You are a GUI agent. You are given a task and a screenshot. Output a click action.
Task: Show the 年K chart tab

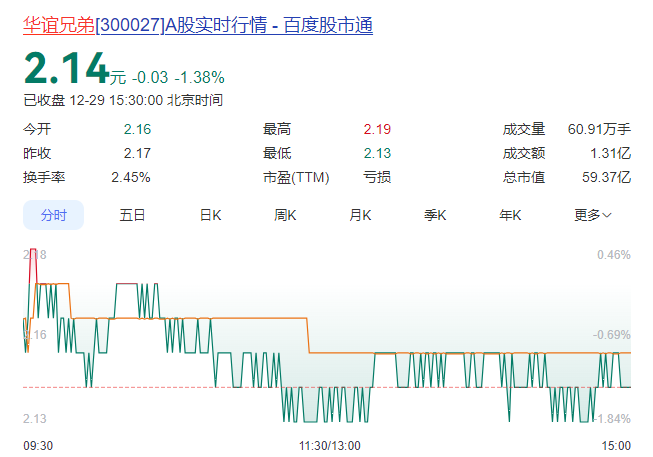tap(510, 215)
